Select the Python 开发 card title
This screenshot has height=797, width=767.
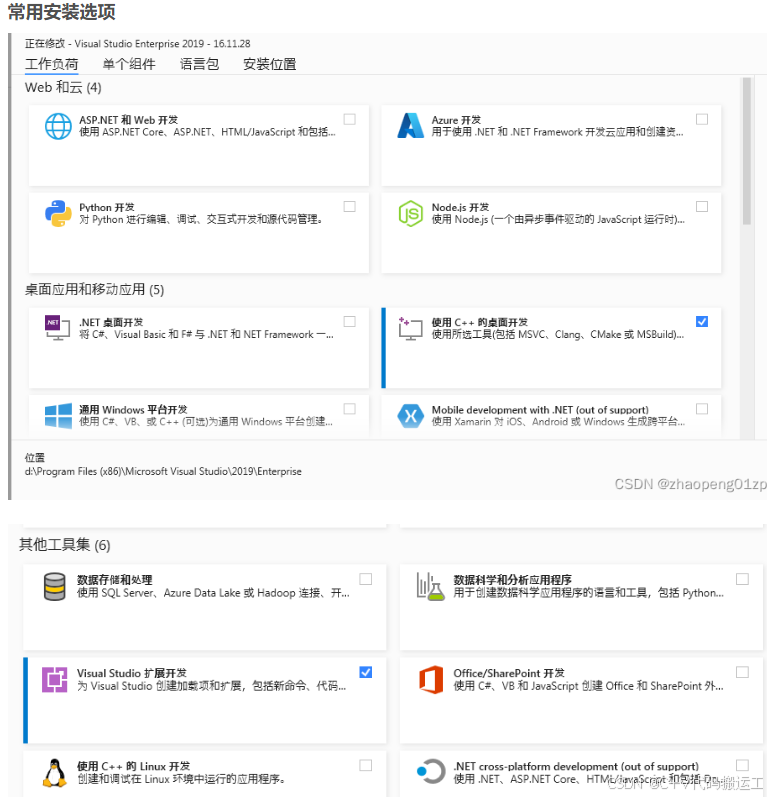click(x=107, y=207)
